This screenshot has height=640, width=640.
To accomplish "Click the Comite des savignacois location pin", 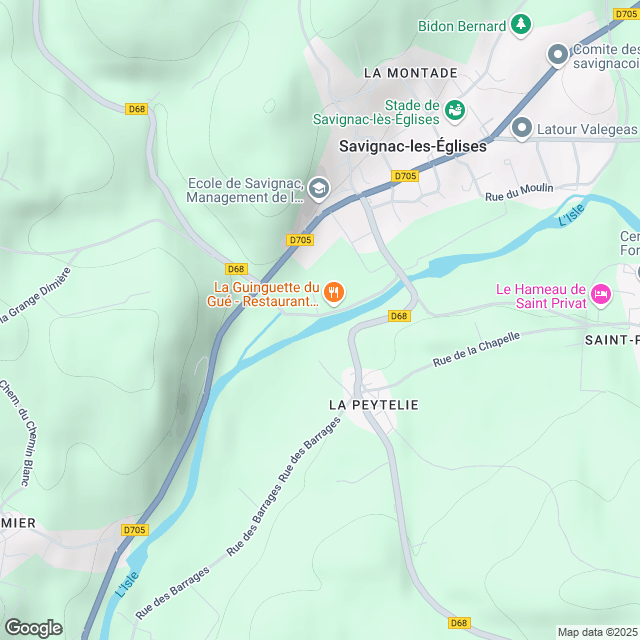I will coord(558,55).
